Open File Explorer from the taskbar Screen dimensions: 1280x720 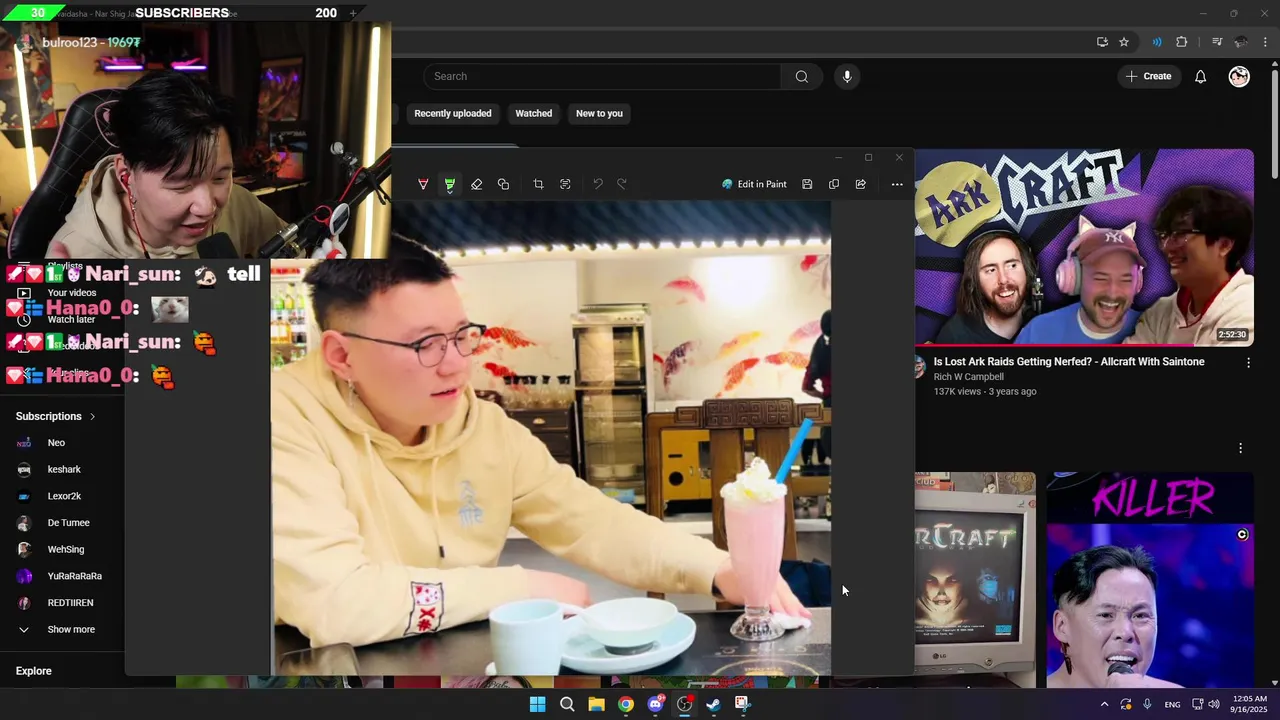(596, 704)
